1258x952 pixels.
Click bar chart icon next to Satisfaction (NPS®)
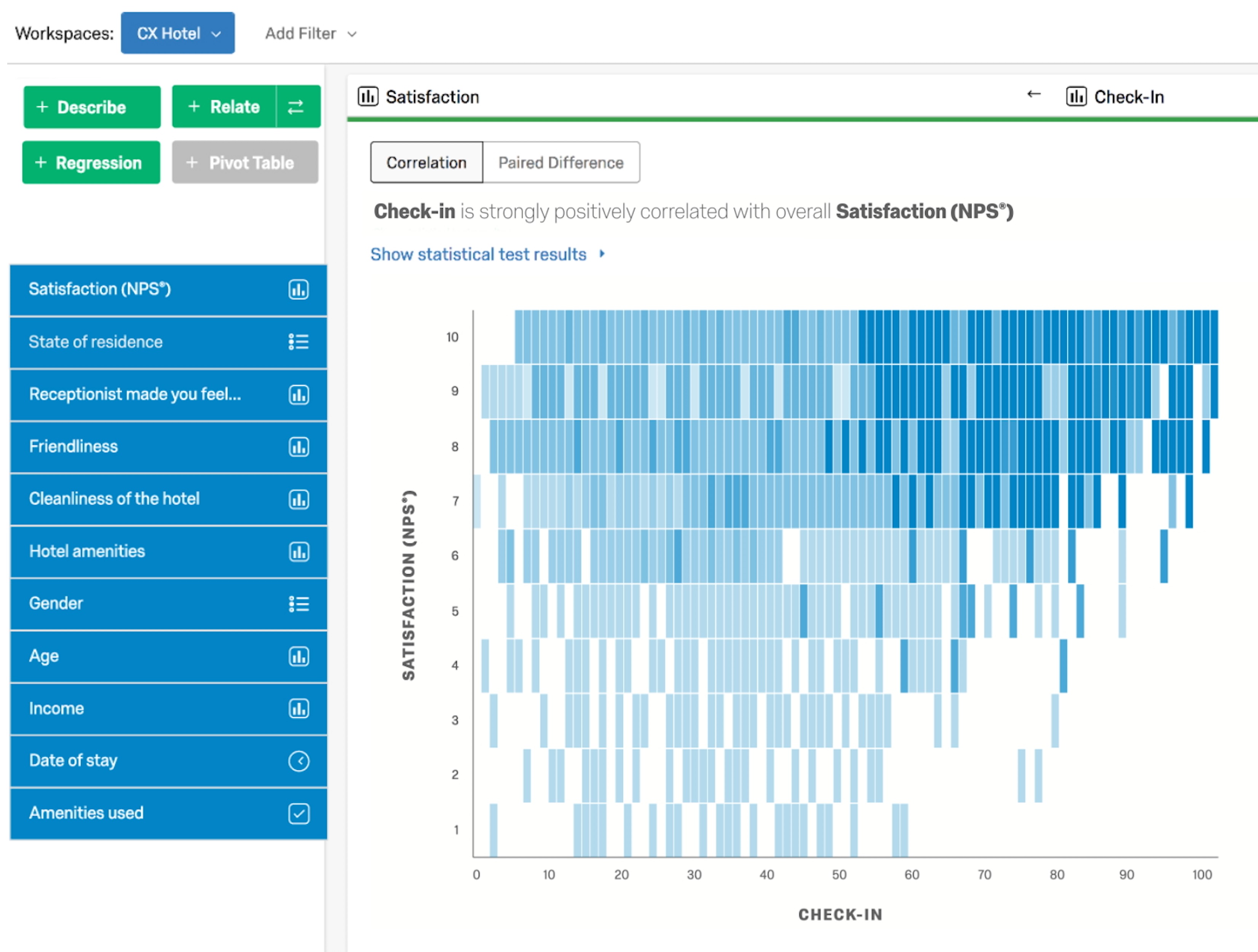click(298, 289)
